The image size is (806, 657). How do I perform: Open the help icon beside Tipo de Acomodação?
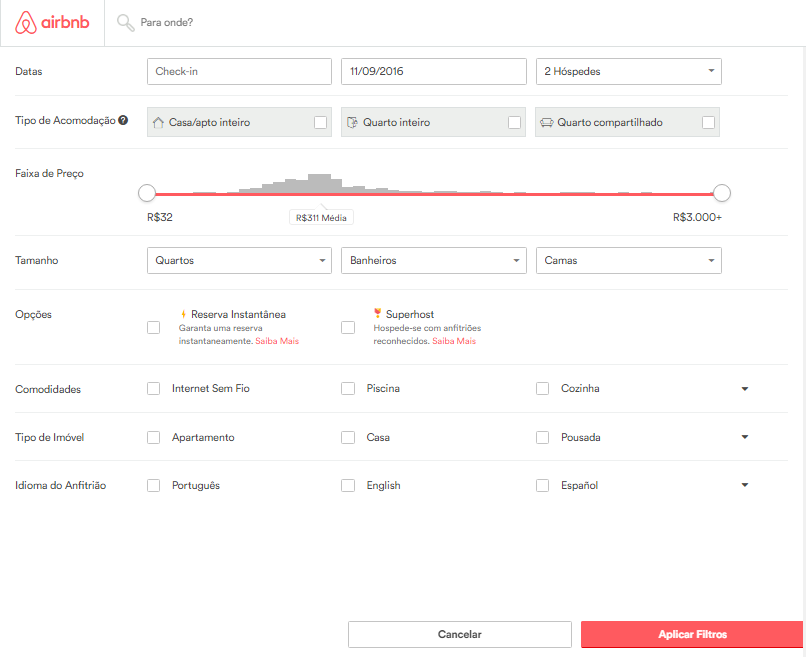(x=122, y=120)
